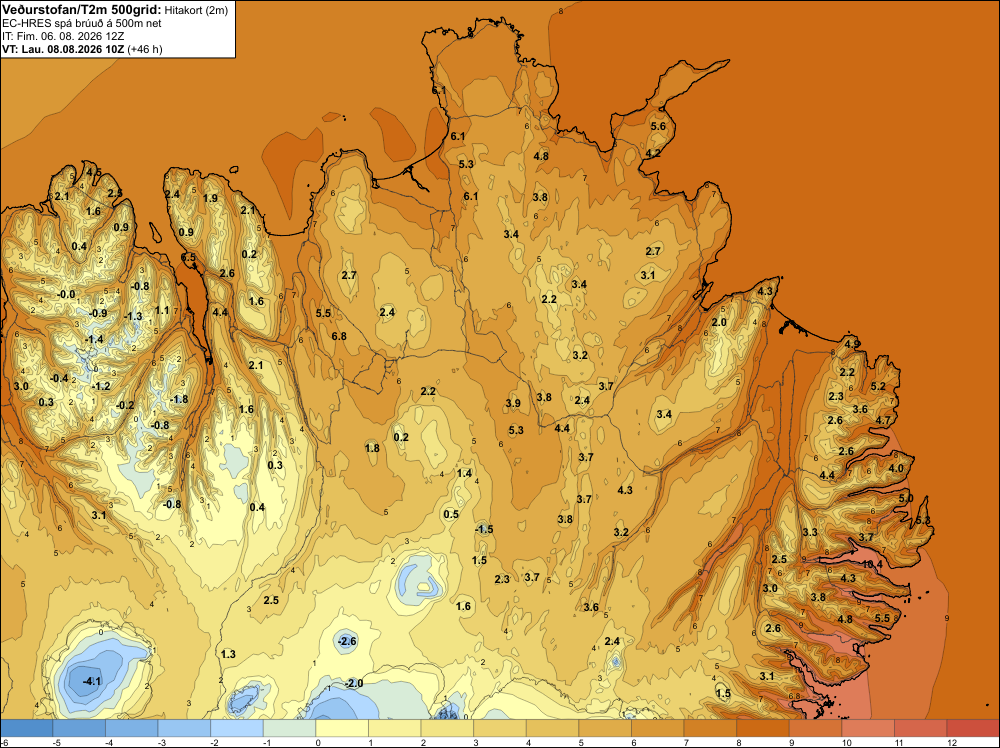Screen dimensions: 1000x748
Task: Select the legend swatch between -4 and -3
Action: (x=131, y=728)
